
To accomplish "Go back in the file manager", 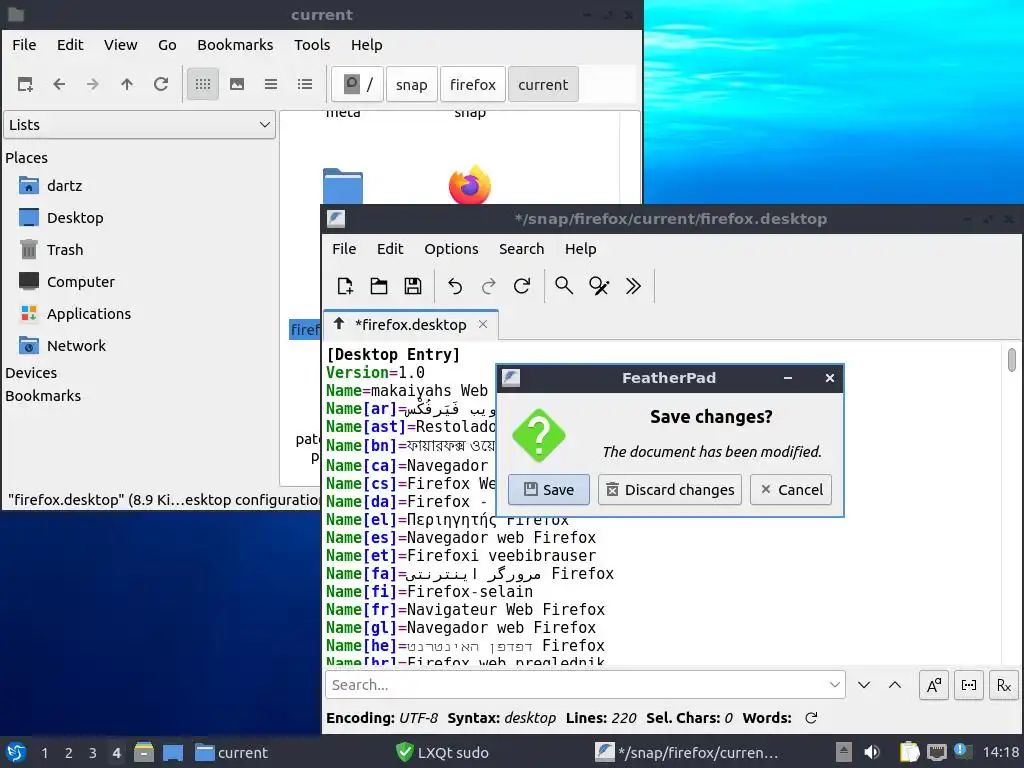I will pyautogui.click(x=59, y=84).
